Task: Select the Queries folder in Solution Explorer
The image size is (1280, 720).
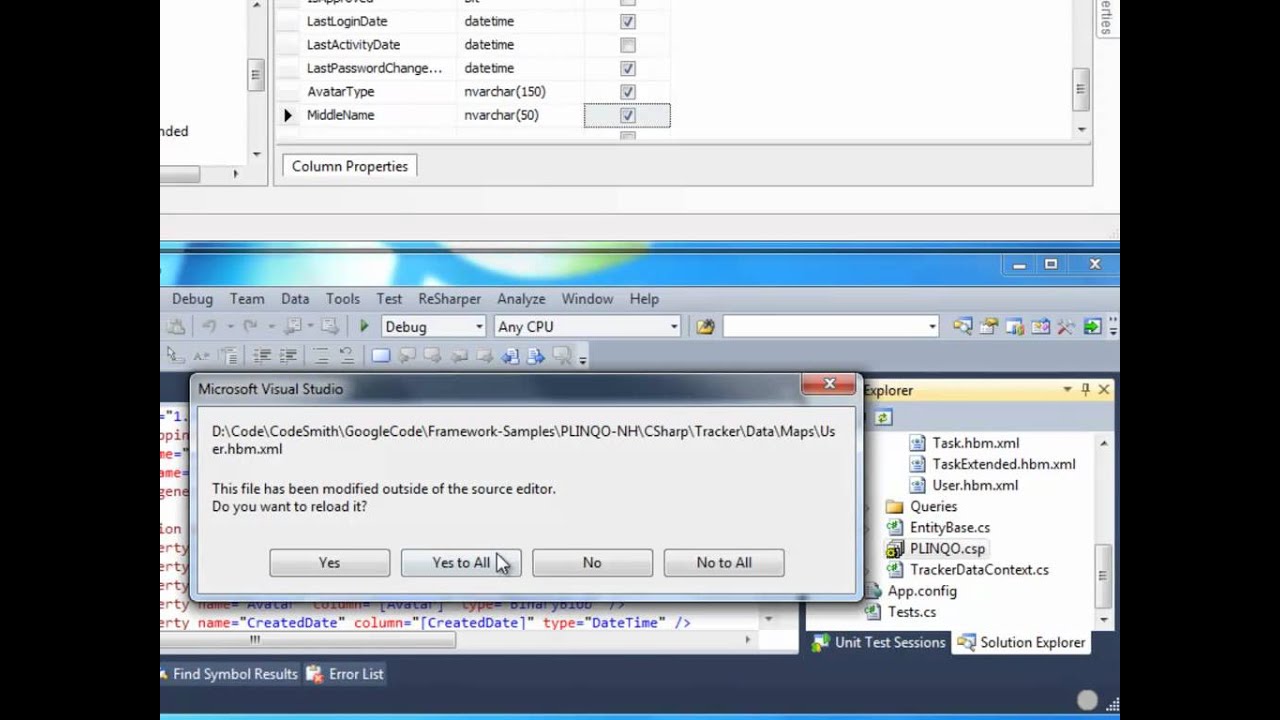Action: 933,507
